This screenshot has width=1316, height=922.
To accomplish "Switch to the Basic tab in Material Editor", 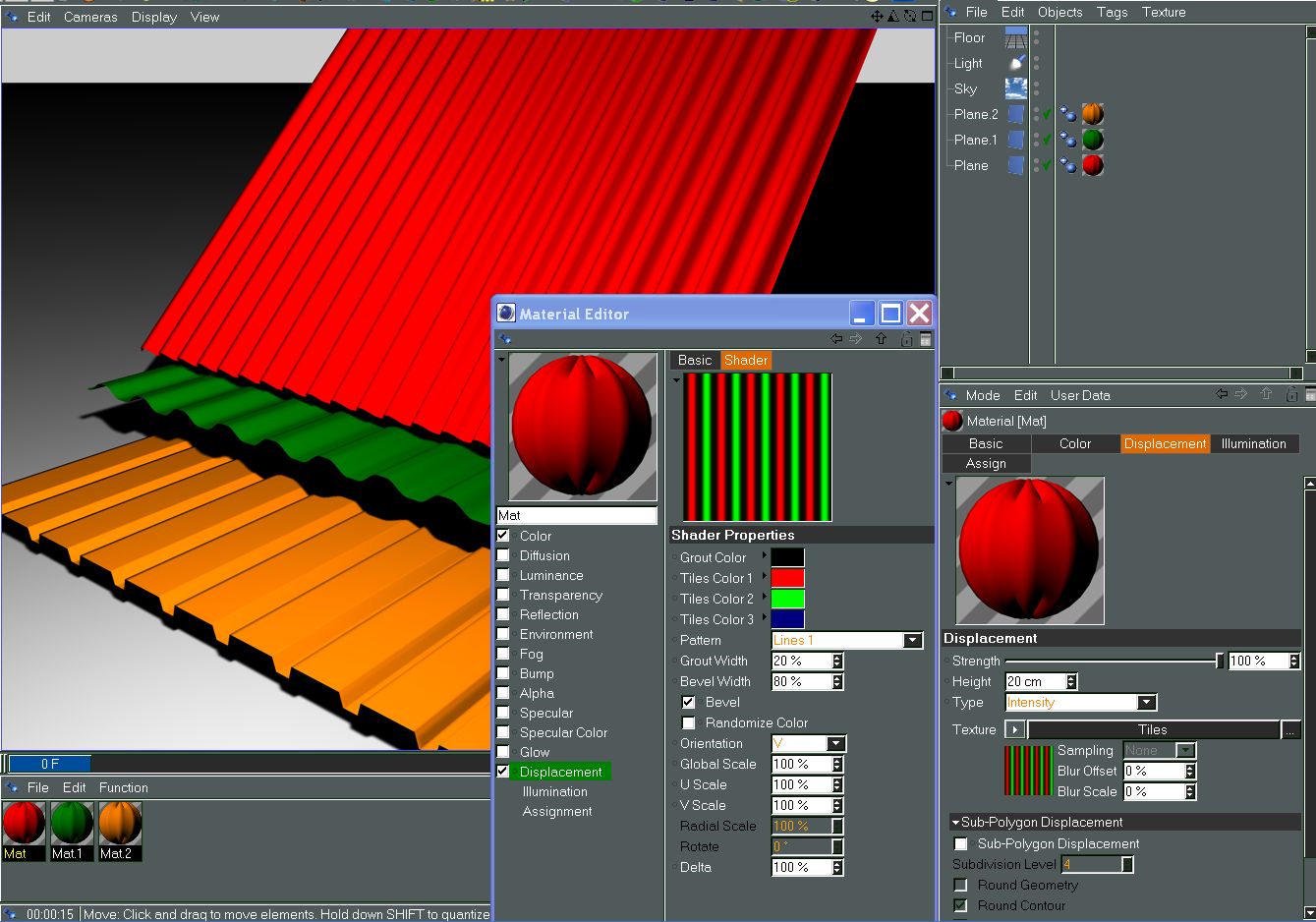I will click(695, 360).
